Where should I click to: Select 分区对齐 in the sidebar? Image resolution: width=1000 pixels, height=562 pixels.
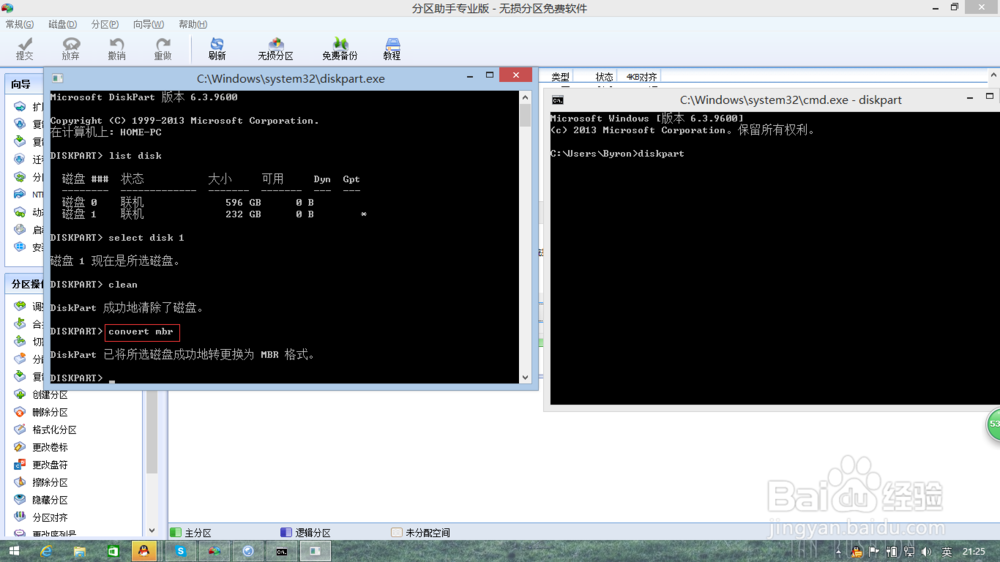[x=50, y=518]
